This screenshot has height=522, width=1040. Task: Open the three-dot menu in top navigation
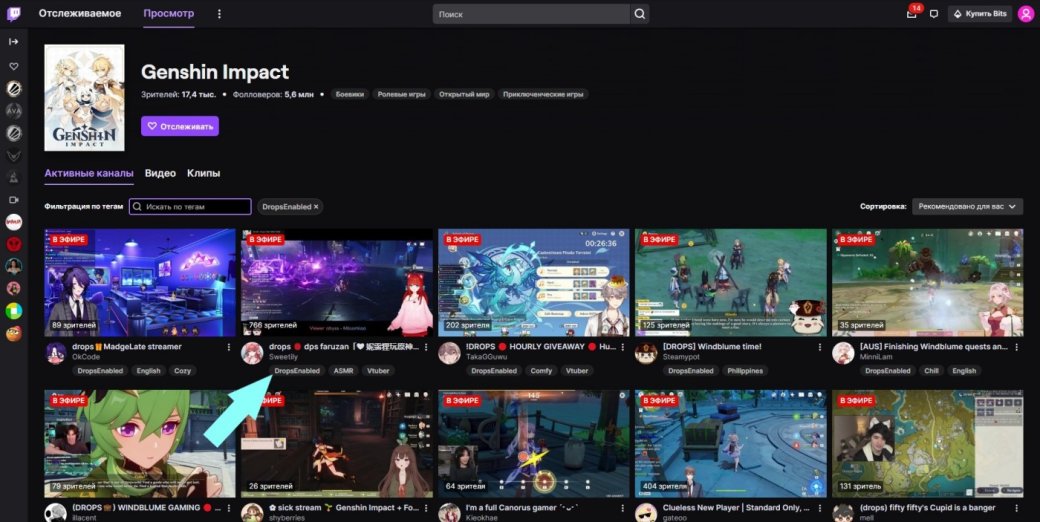(220, 14)
